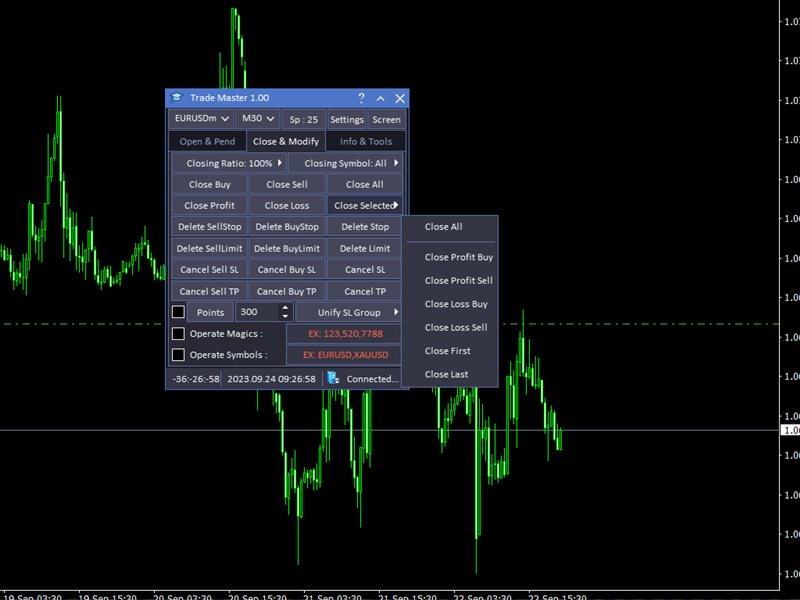This screenshot has width=800, height=600.
Task: Click Cancel Sell TP
Action: pyautogui.click(x=210, y=291)
